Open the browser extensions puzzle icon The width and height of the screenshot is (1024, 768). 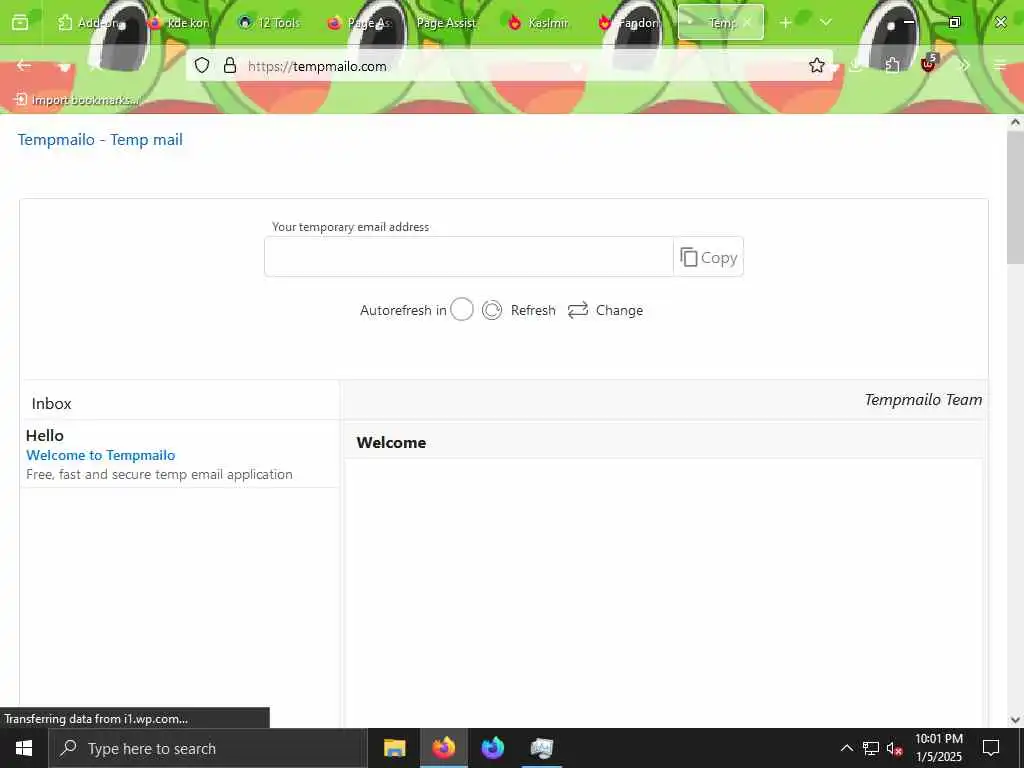[893, 65]
